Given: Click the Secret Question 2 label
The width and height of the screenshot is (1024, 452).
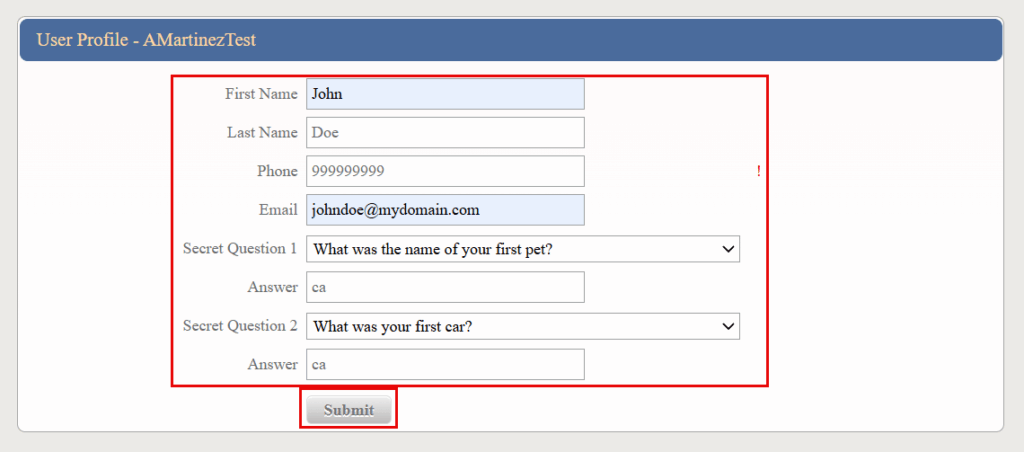Looking at the screenshot, I should pyautogui.click(x=240, y=326).
